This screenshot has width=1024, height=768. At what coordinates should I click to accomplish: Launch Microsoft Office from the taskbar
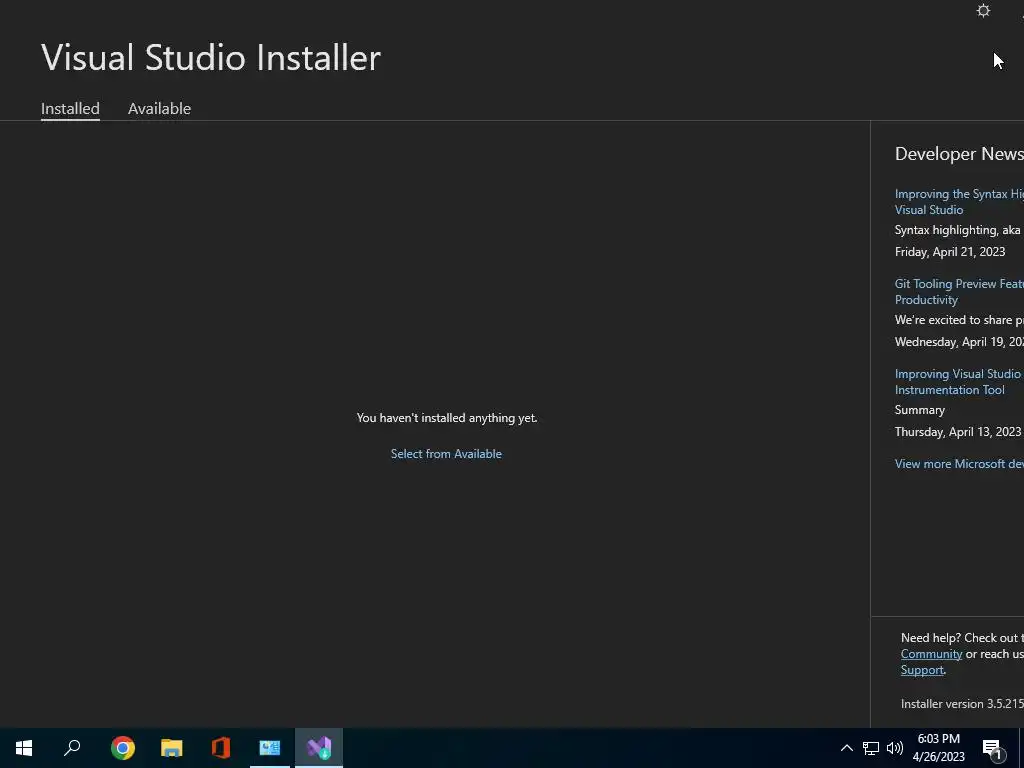(221, 748)
